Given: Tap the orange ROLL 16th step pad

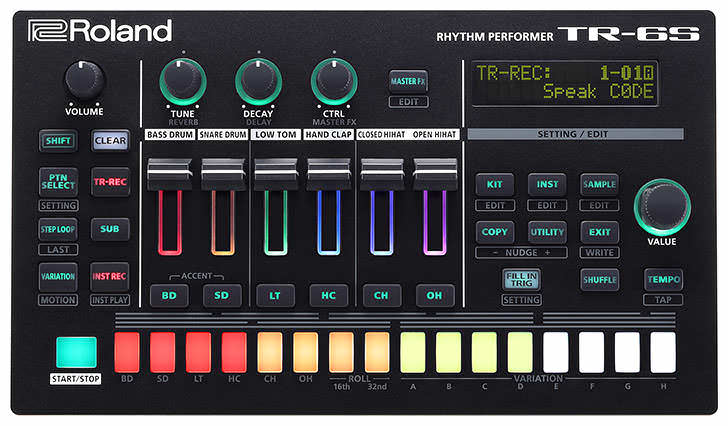Looking at the screenshot, I should coord(341,352).
